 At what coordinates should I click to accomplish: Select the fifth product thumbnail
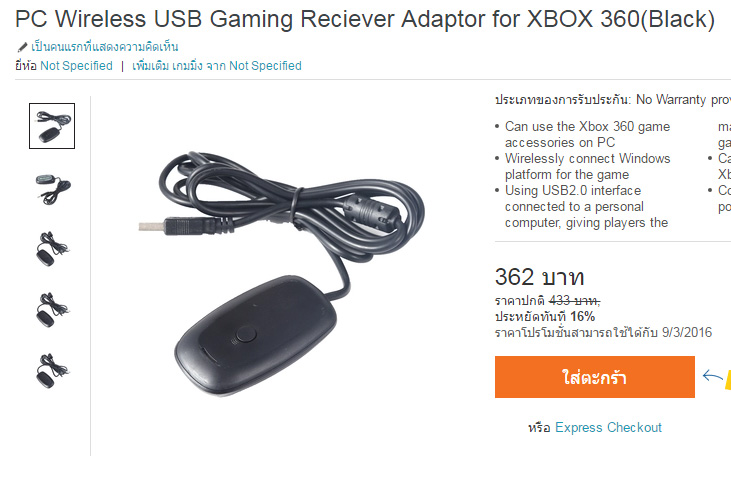[52, 371]
